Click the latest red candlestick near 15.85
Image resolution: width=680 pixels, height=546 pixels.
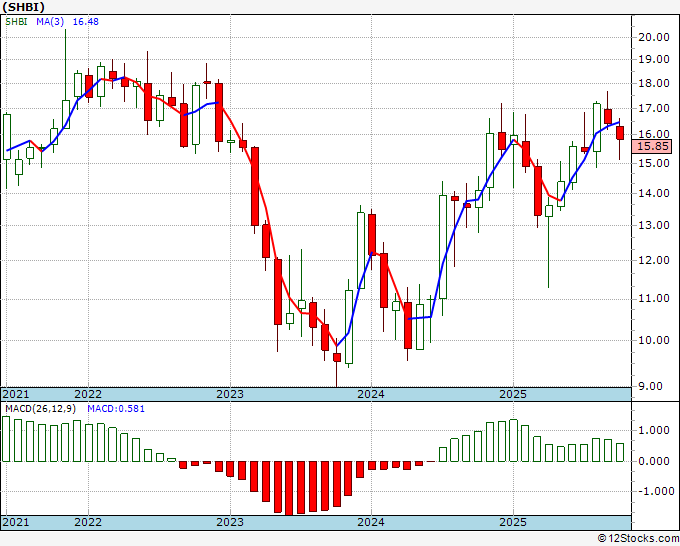(620, 133)
